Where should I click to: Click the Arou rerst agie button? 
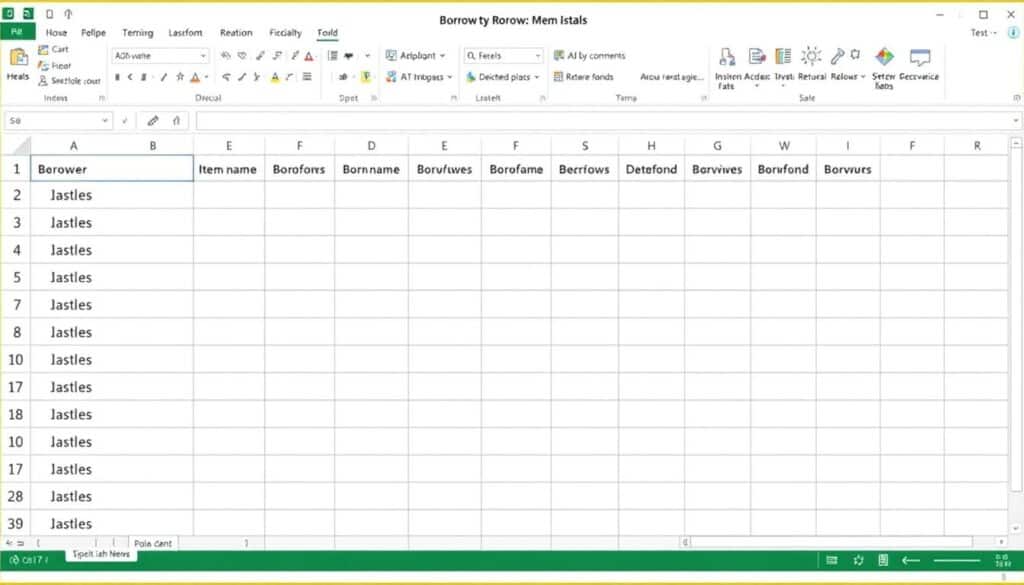[x=671, y=77]
